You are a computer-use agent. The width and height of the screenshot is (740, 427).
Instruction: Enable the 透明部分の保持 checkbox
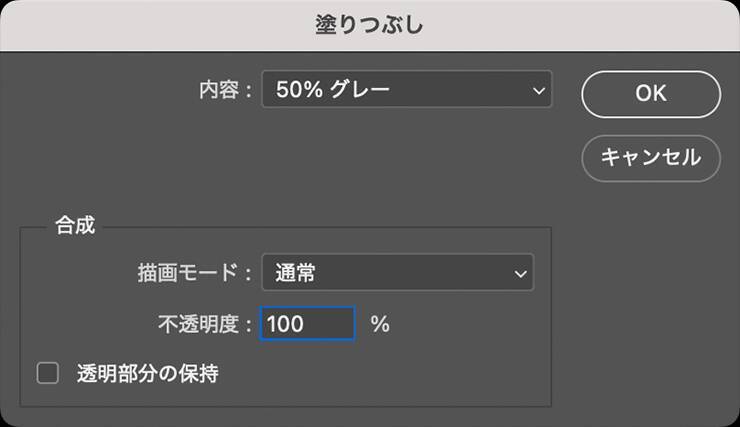click(x=48, y=374)
